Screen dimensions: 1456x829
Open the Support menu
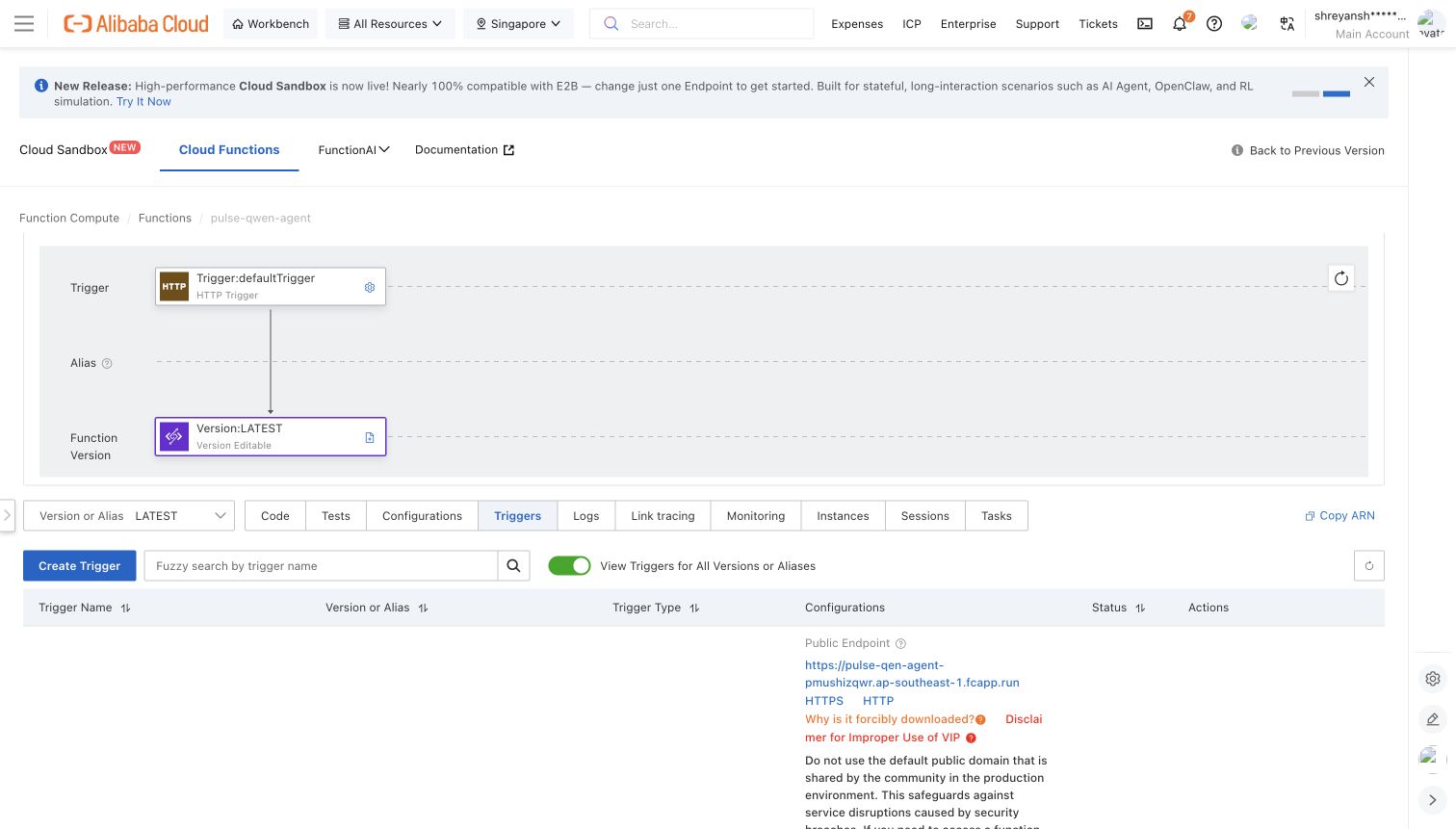[1037, 24]
